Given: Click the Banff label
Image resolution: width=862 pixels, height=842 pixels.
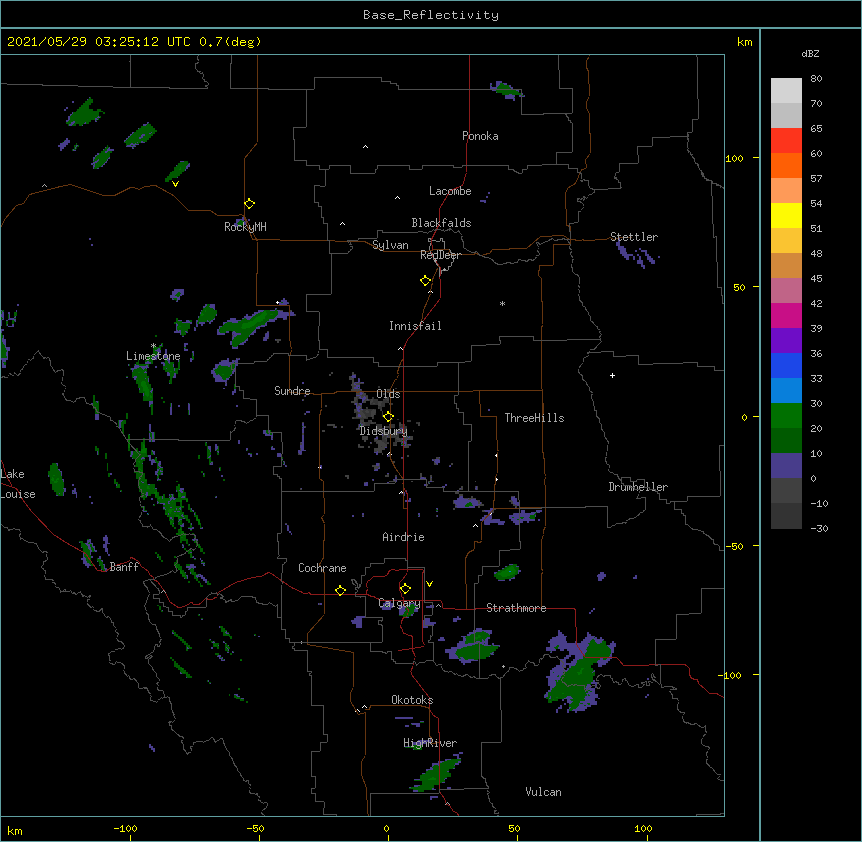Looking at the screenshot, I should tap(124, 567).
